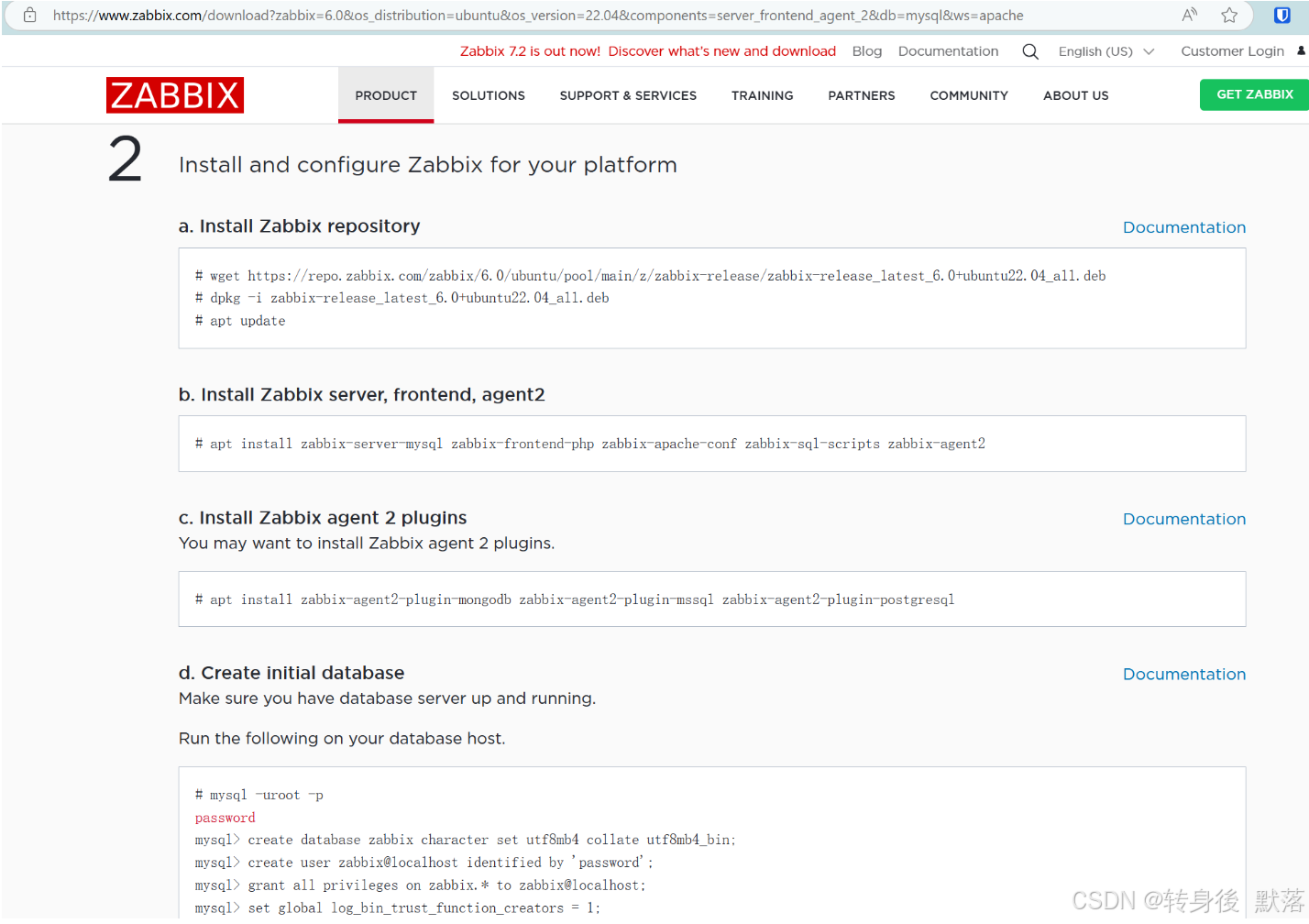Open Documentation for agent 2 plugins

coord(1184,519)
